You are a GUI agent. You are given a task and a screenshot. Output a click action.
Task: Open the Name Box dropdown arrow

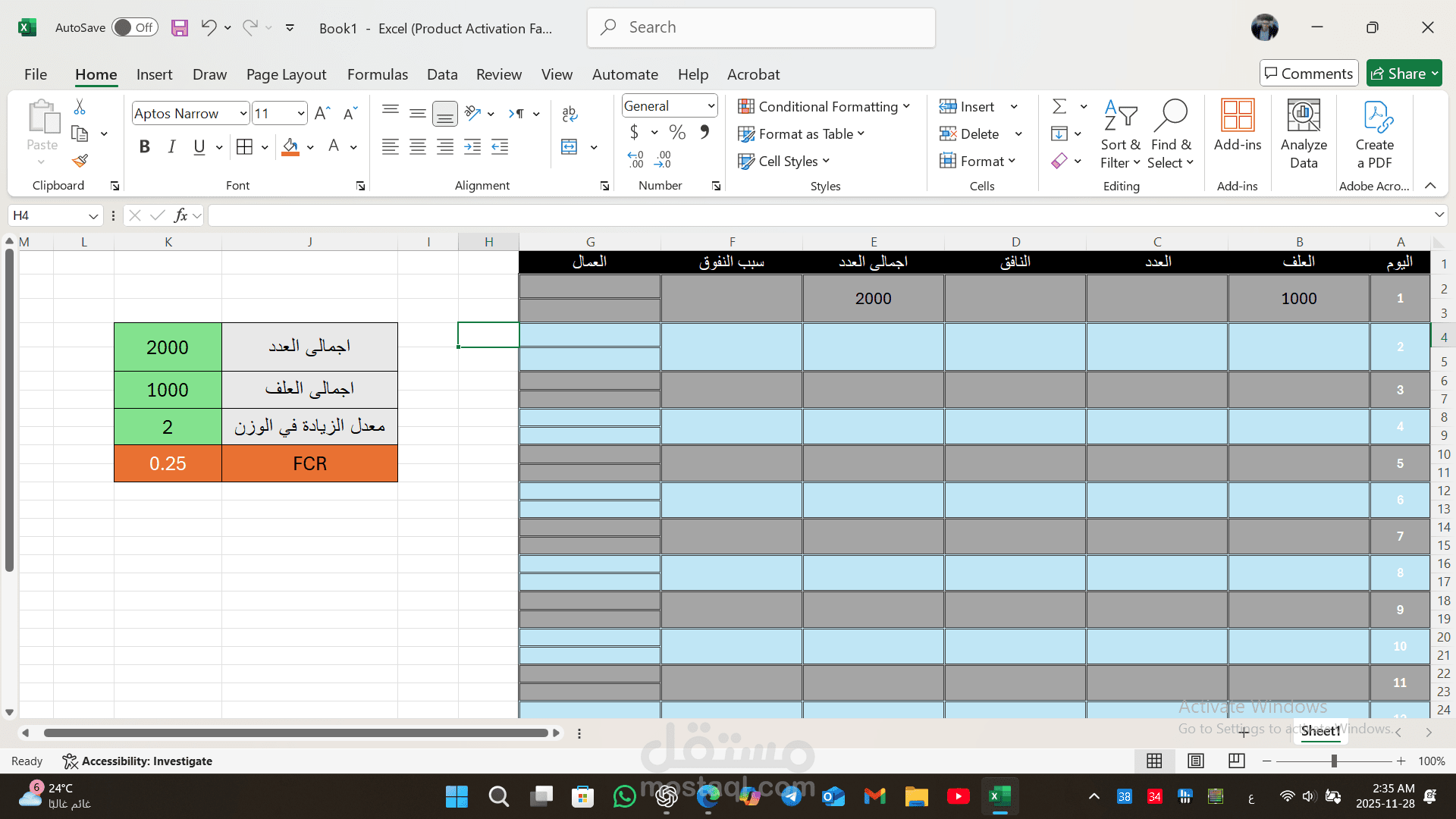pos(93,216)
